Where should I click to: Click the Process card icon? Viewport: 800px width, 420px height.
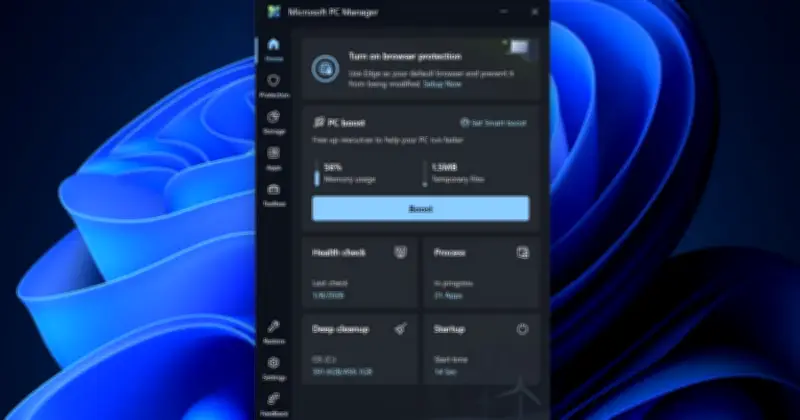(522, 253)
